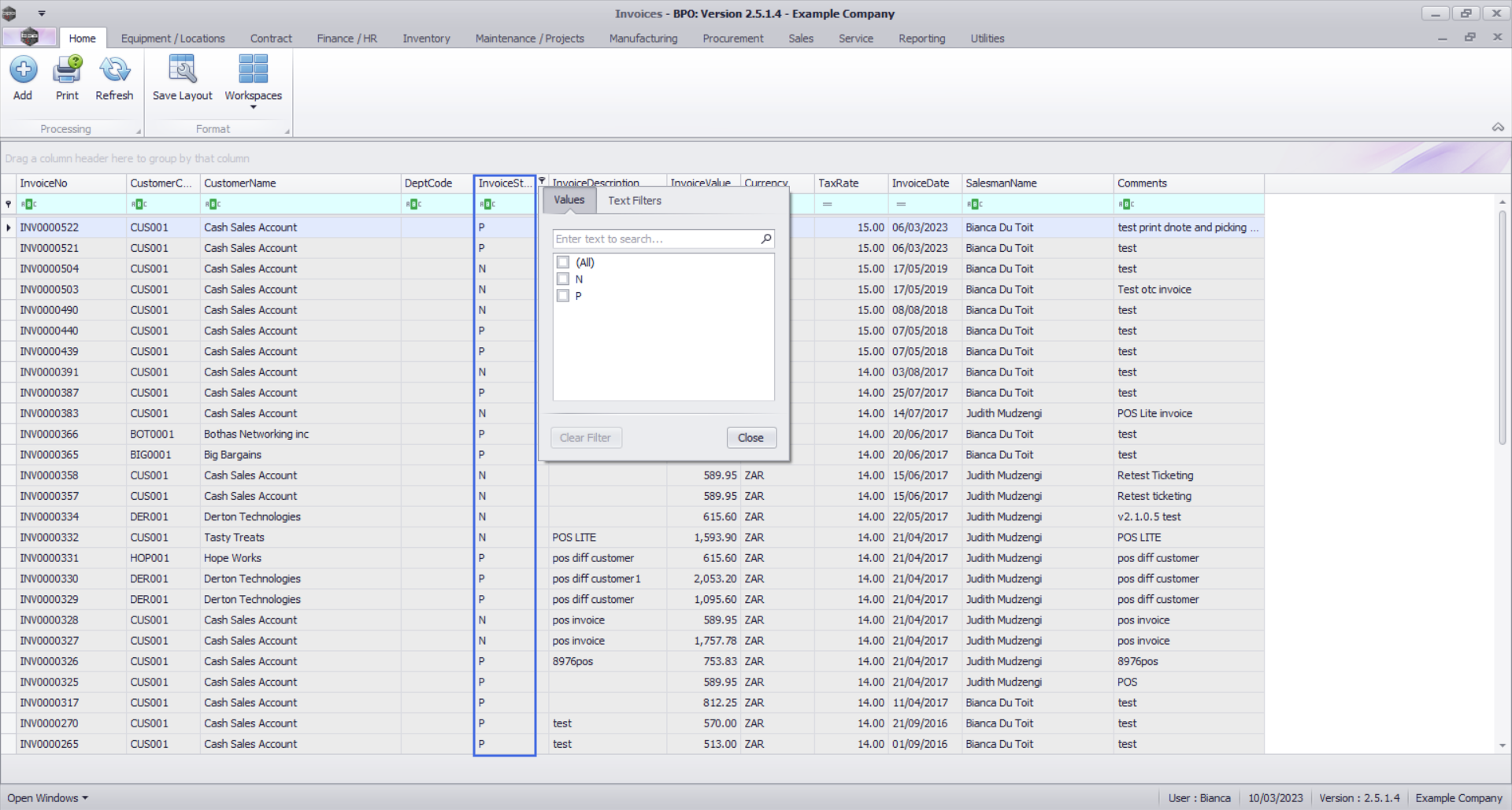Open the Maintenance / Projects tab
This screenshot has height=810, width=1512.
pos(530,38)
